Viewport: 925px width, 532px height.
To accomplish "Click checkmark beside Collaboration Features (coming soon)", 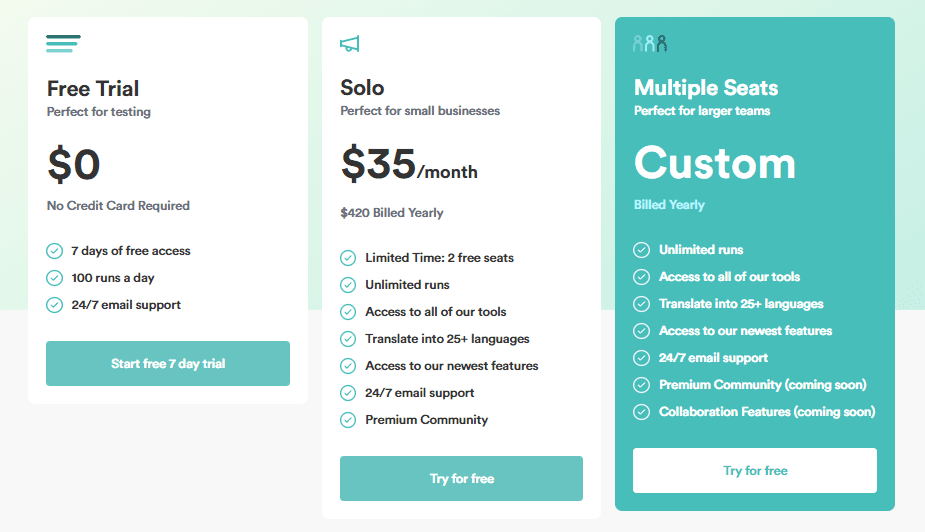I will (x=641, y=412).
